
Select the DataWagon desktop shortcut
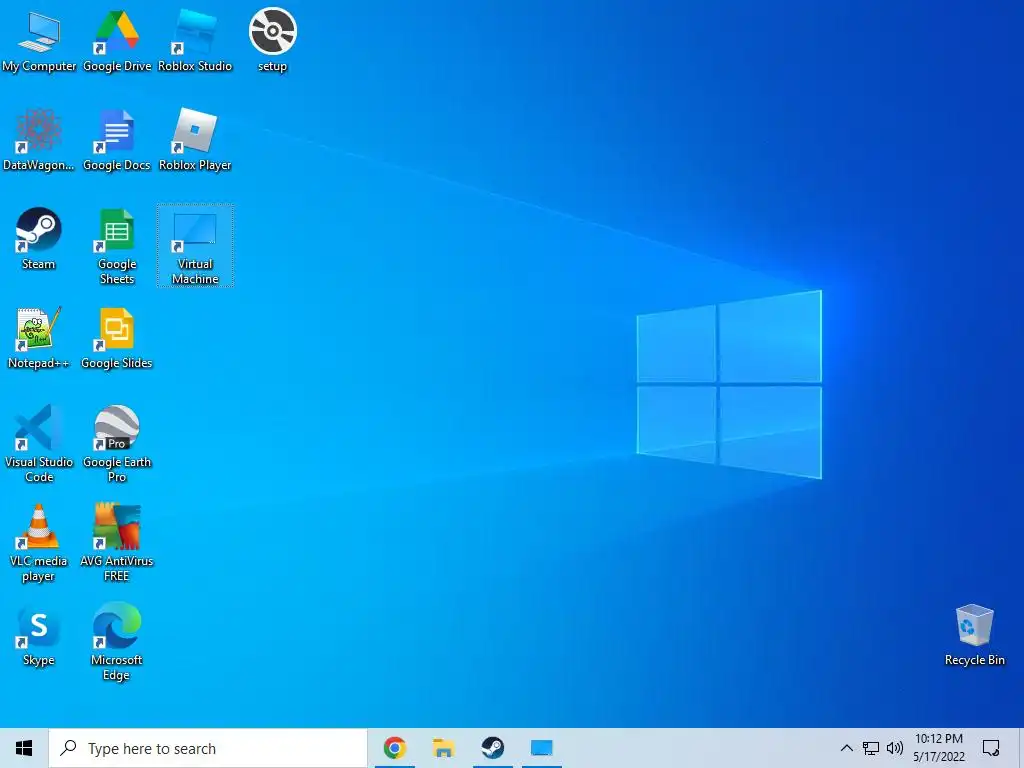point(39,139)
